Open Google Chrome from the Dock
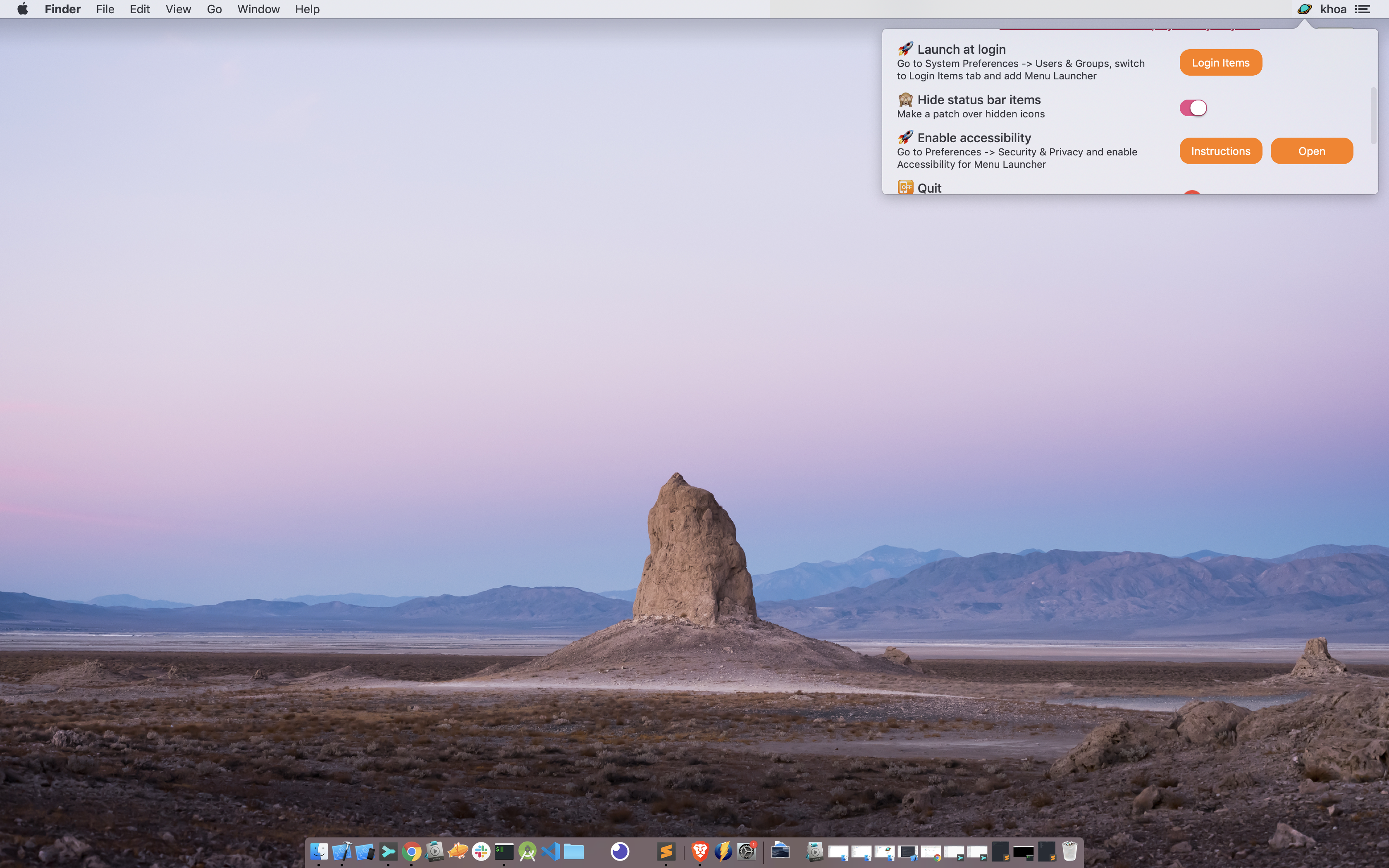 coord(411,851)
